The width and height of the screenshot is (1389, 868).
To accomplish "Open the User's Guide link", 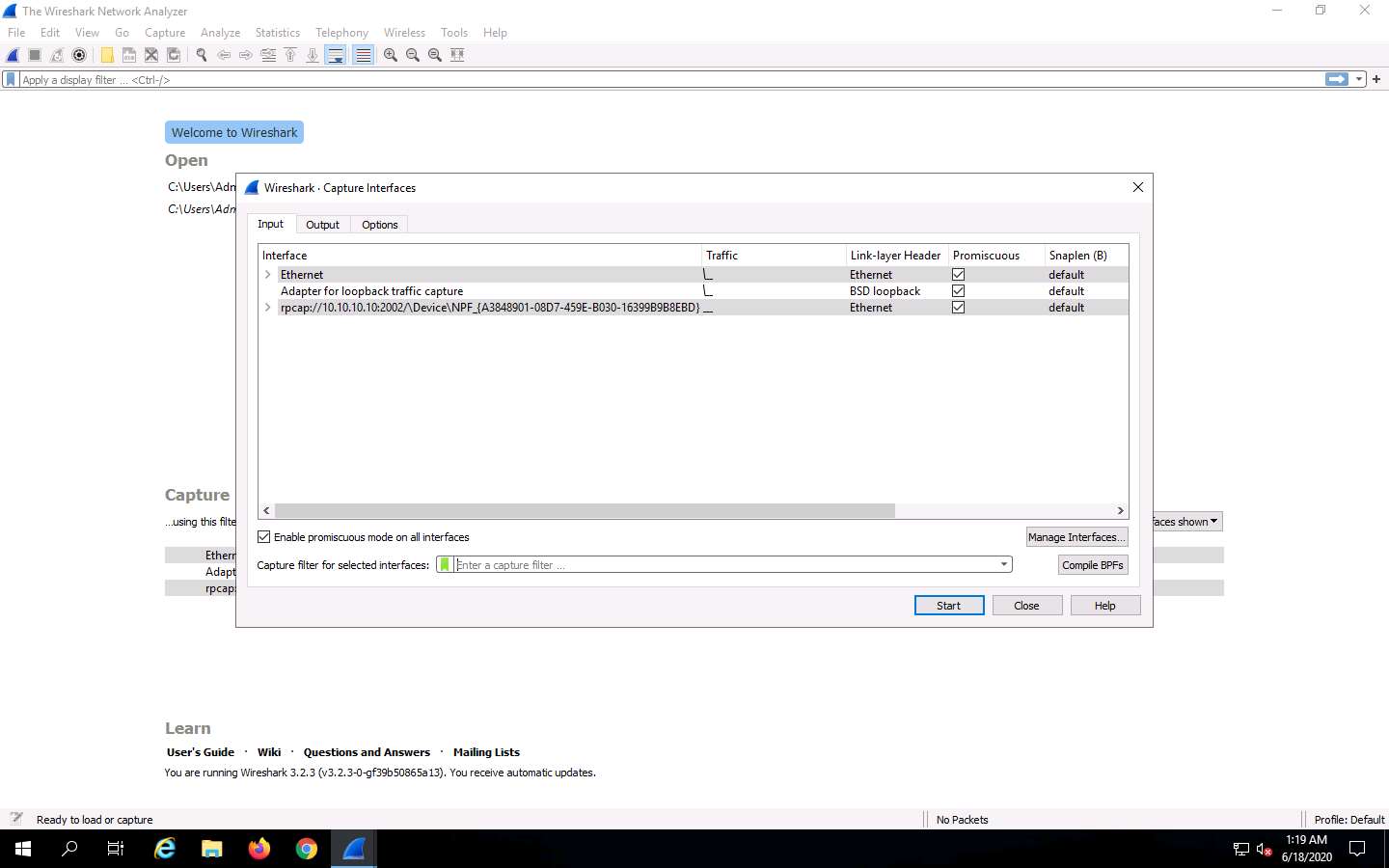I will click(201, 752).
